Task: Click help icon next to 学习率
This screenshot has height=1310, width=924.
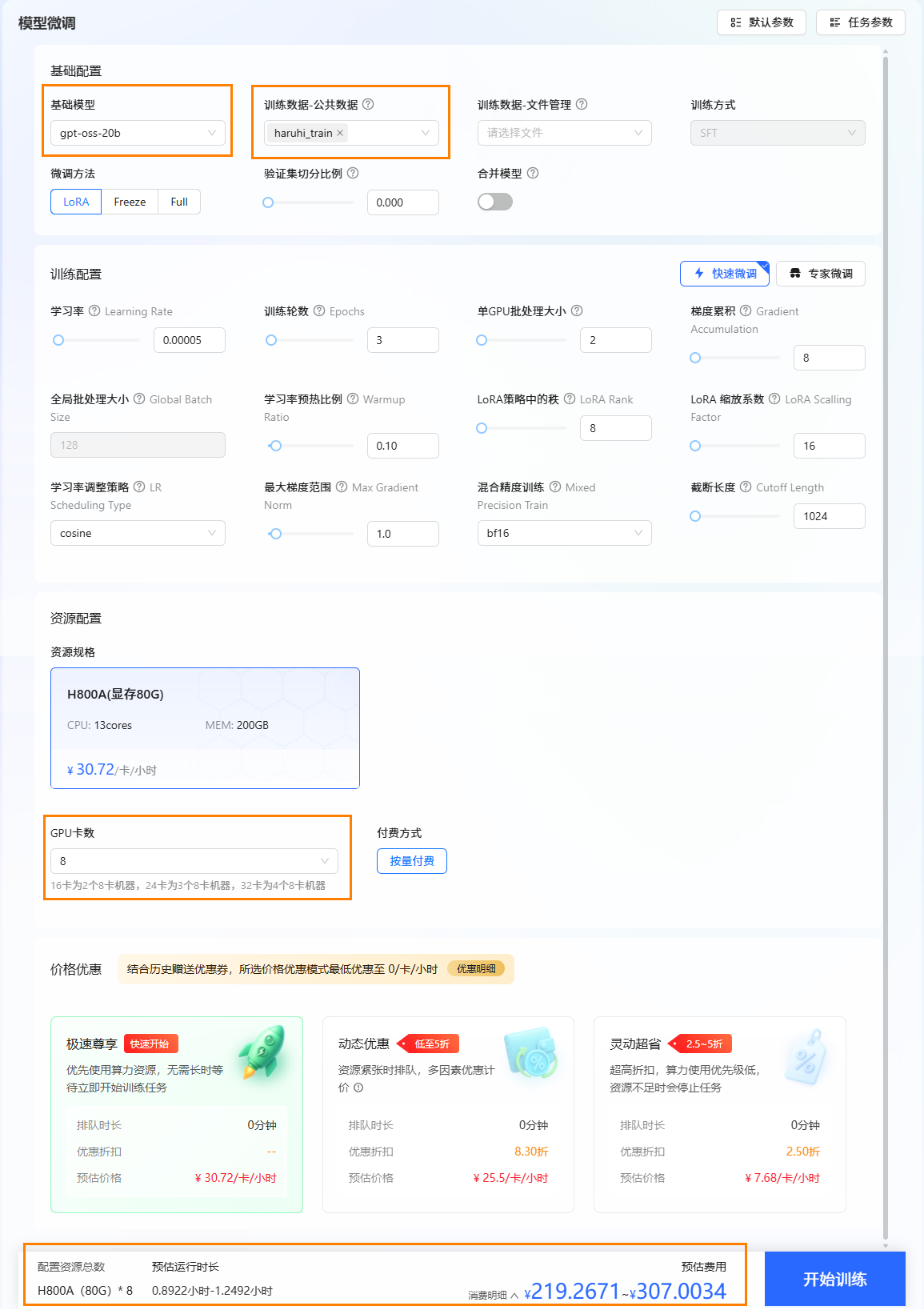Action: 94,310
